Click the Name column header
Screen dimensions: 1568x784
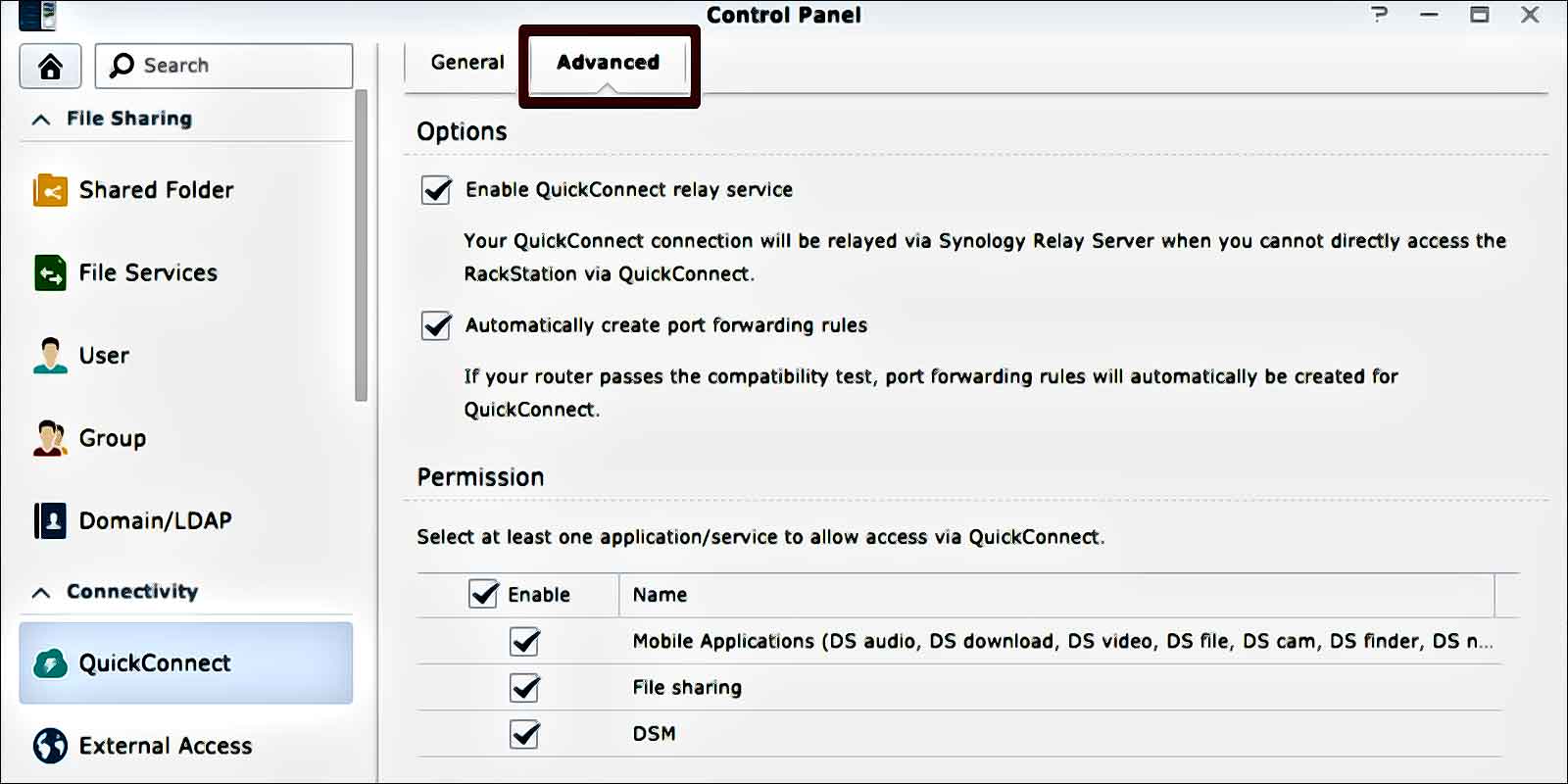click(x=1056, y=595)
